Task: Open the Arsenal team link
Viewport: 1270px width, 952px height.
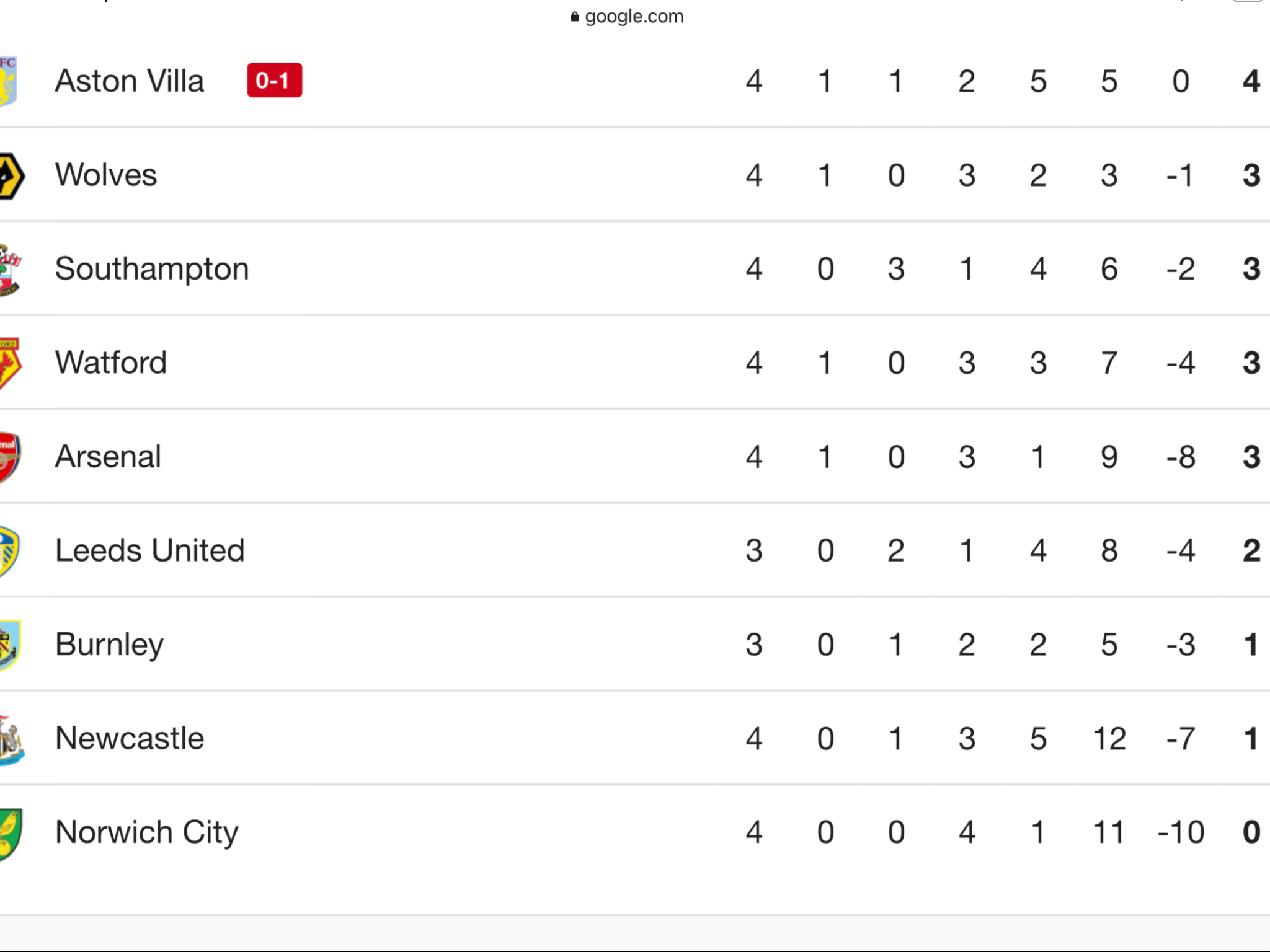Action: click(x=108, y=457)
